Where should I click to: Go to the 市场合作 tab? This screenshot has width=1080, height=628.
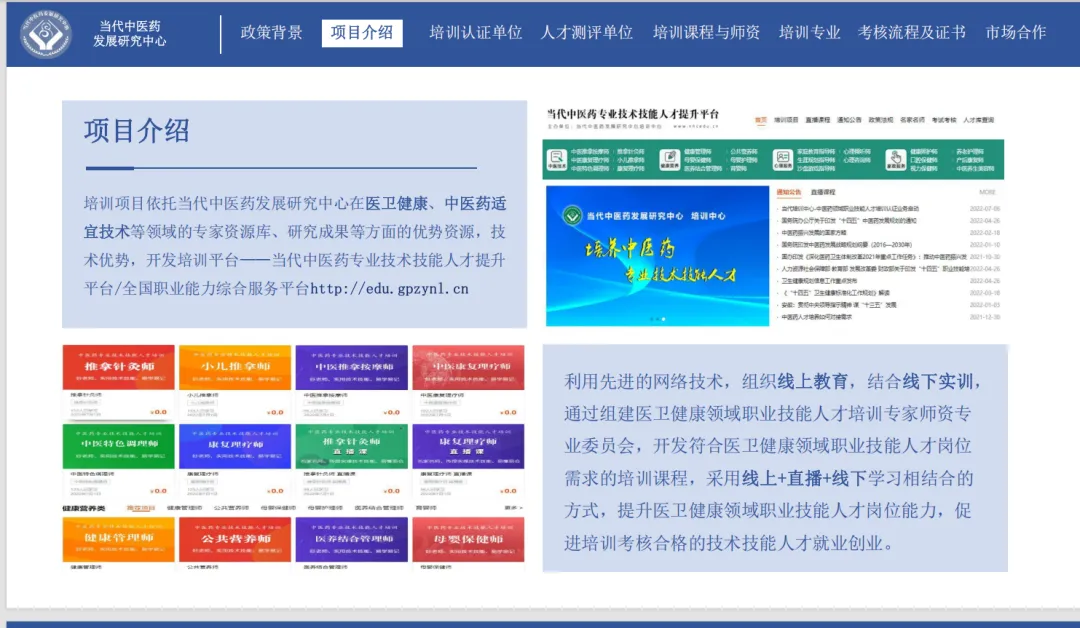1016,32
